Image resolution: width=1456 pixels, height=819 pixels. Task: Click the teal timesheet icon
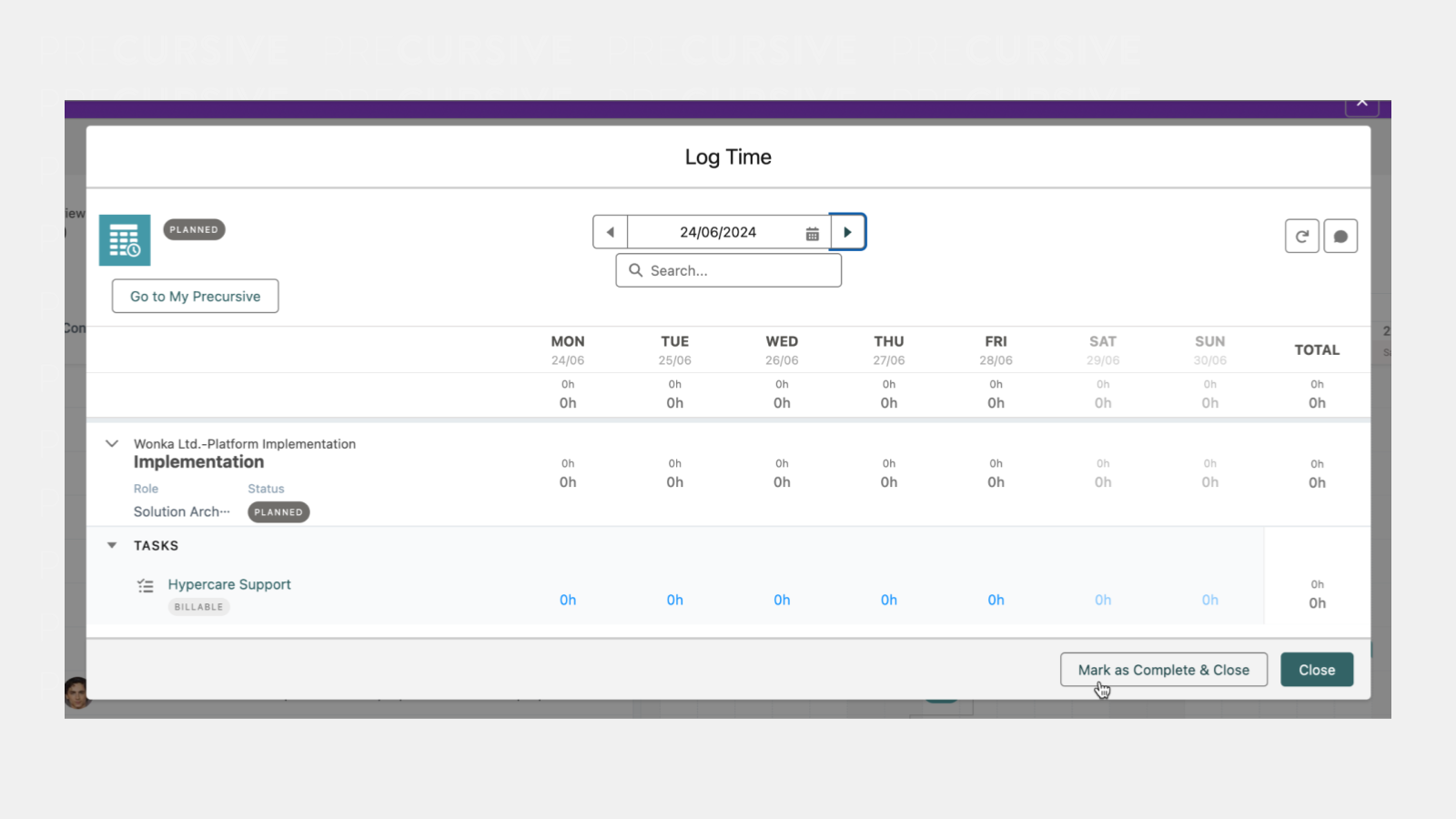pos(125,240)
